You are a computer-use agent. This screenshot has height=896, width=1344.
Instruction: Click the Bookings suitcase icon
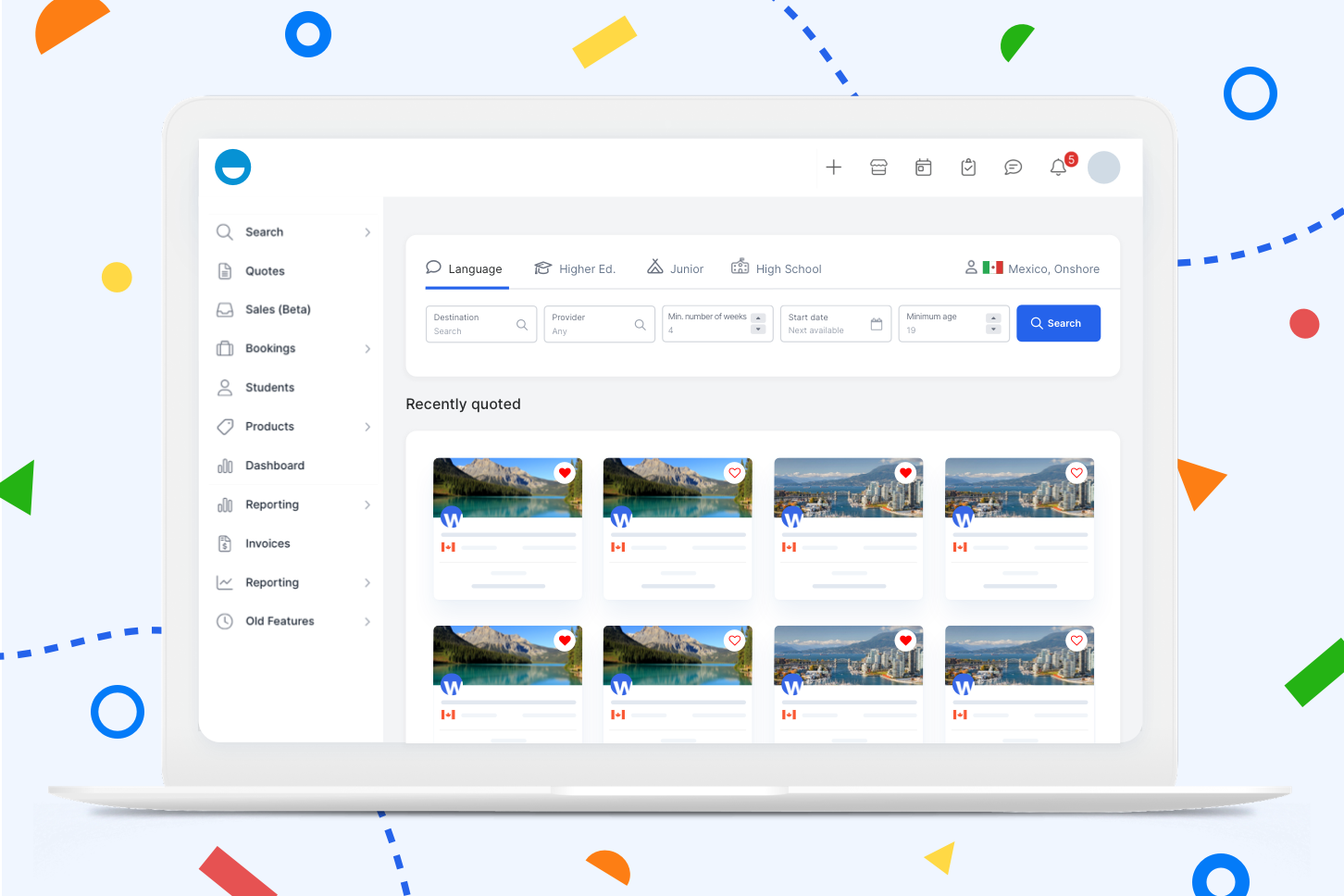coord(225,349)
